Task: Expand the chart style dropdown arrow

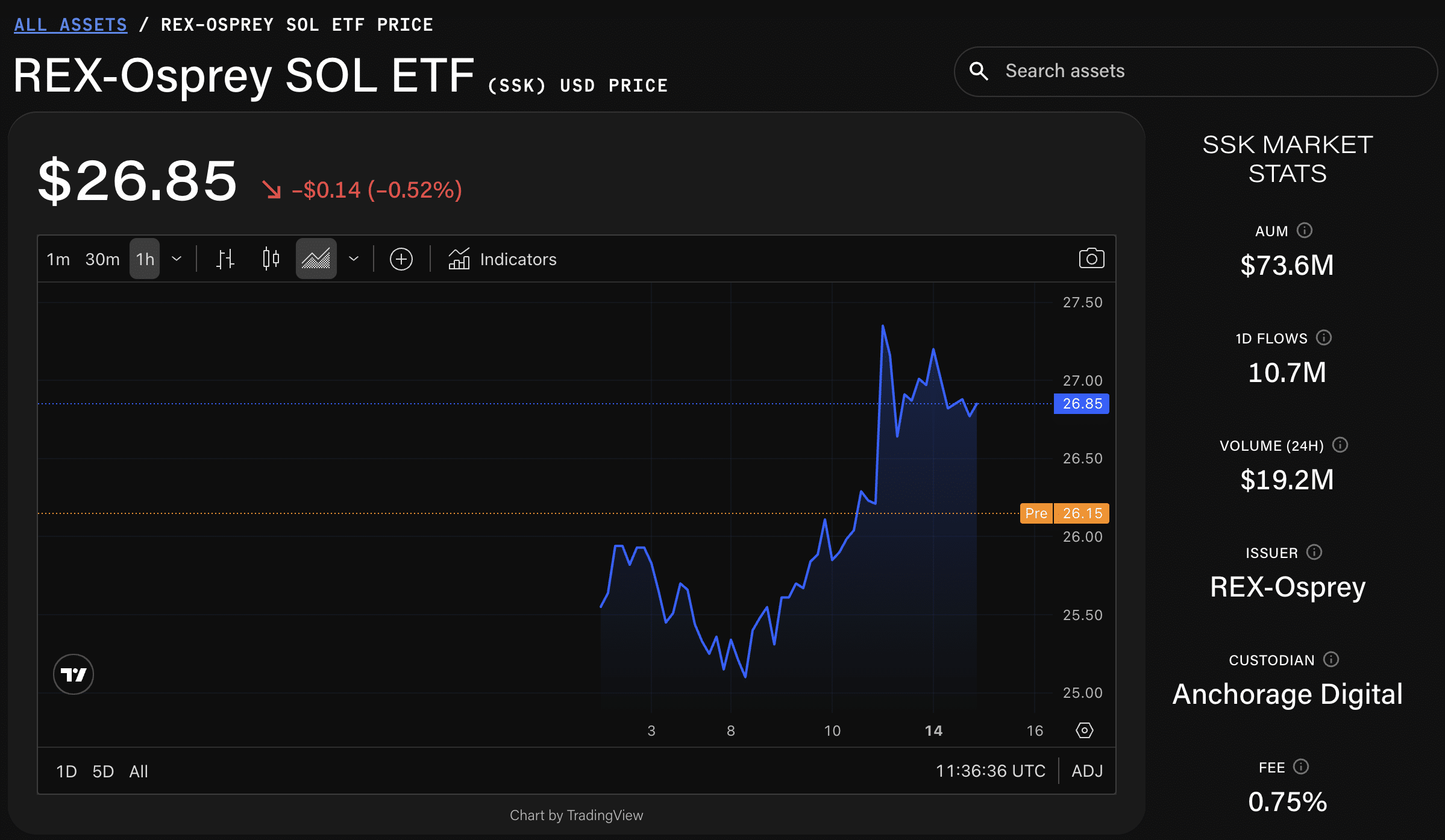Action: click(354, 259)
